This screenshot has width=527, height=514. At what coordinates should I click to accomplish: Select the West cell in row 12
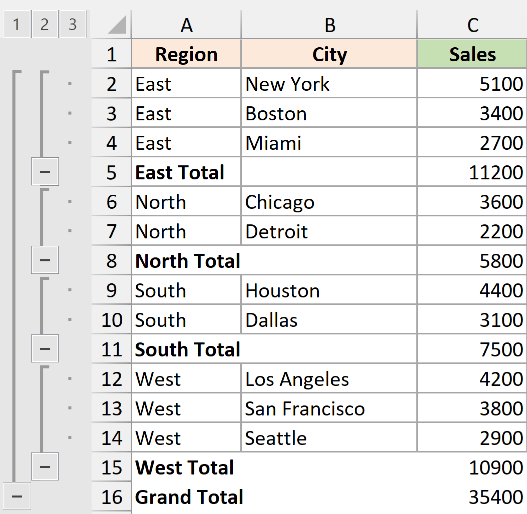point(187,379)
